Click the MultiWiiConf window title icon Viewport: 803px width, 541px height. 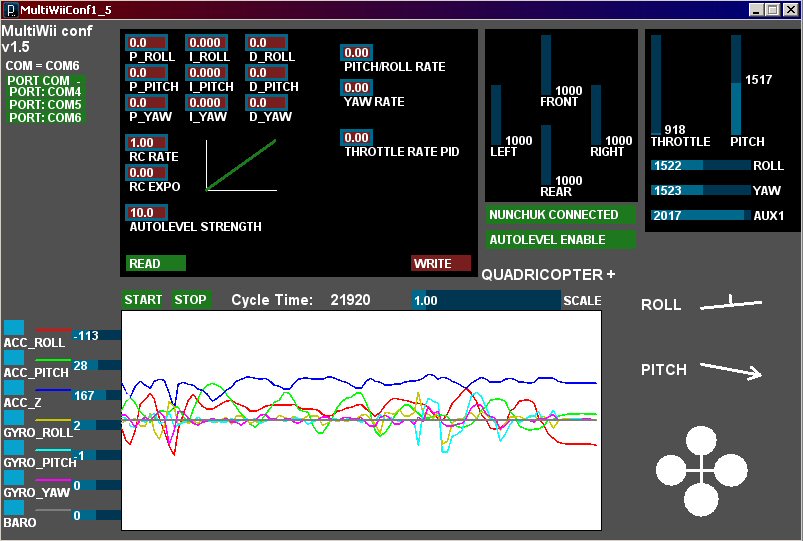pos(11,10)
